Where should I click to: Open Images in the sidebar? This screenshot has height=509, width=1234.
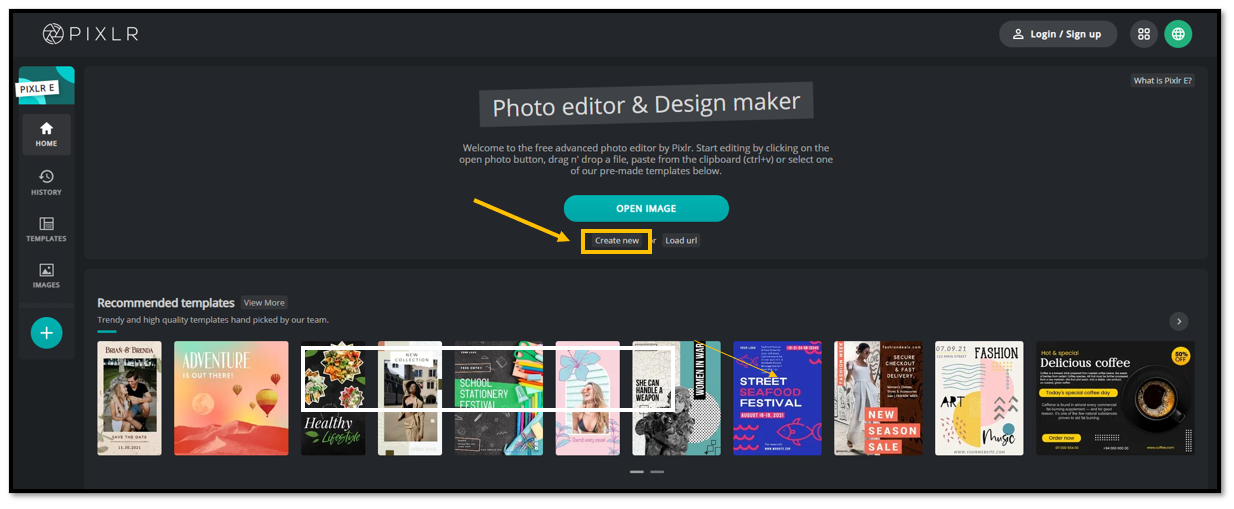coord(47,276)
